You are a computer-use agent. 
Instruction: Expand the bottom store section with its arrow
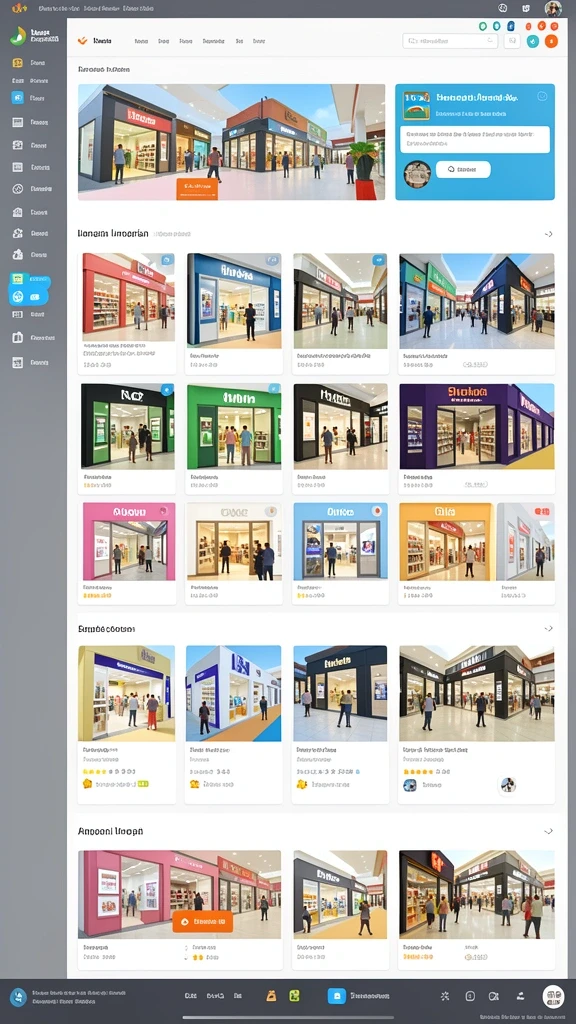[549, 831]
